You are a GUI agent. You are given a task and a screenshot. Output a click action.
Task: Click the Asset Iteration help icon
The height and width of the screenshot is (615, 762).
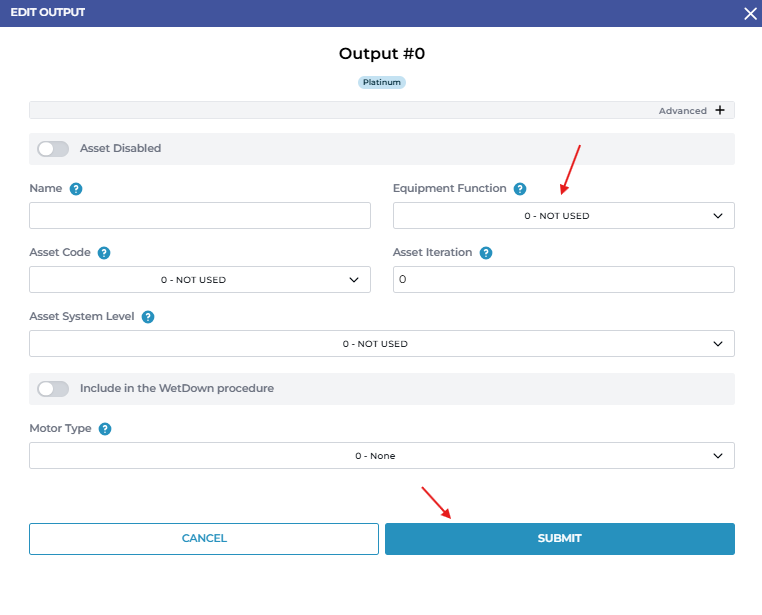486,253
